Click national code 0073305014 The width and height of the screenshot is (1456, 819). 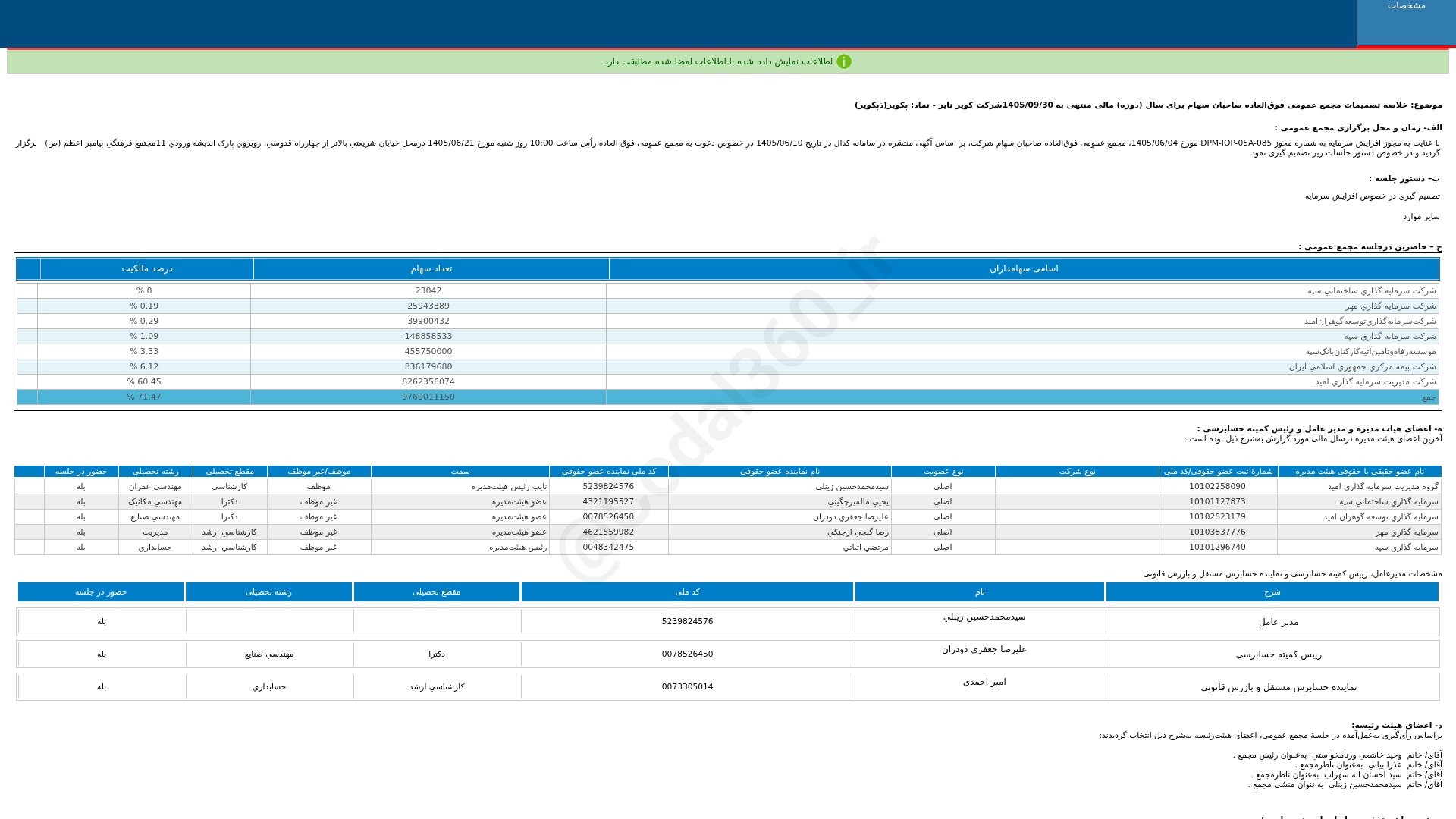687,686
